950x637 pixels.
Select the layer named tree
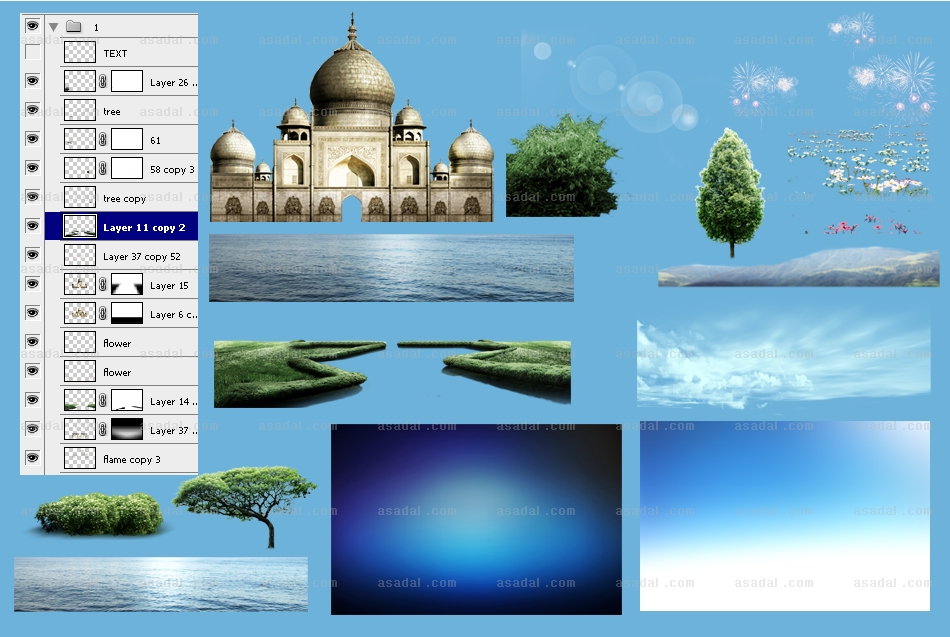pos(112,111)
